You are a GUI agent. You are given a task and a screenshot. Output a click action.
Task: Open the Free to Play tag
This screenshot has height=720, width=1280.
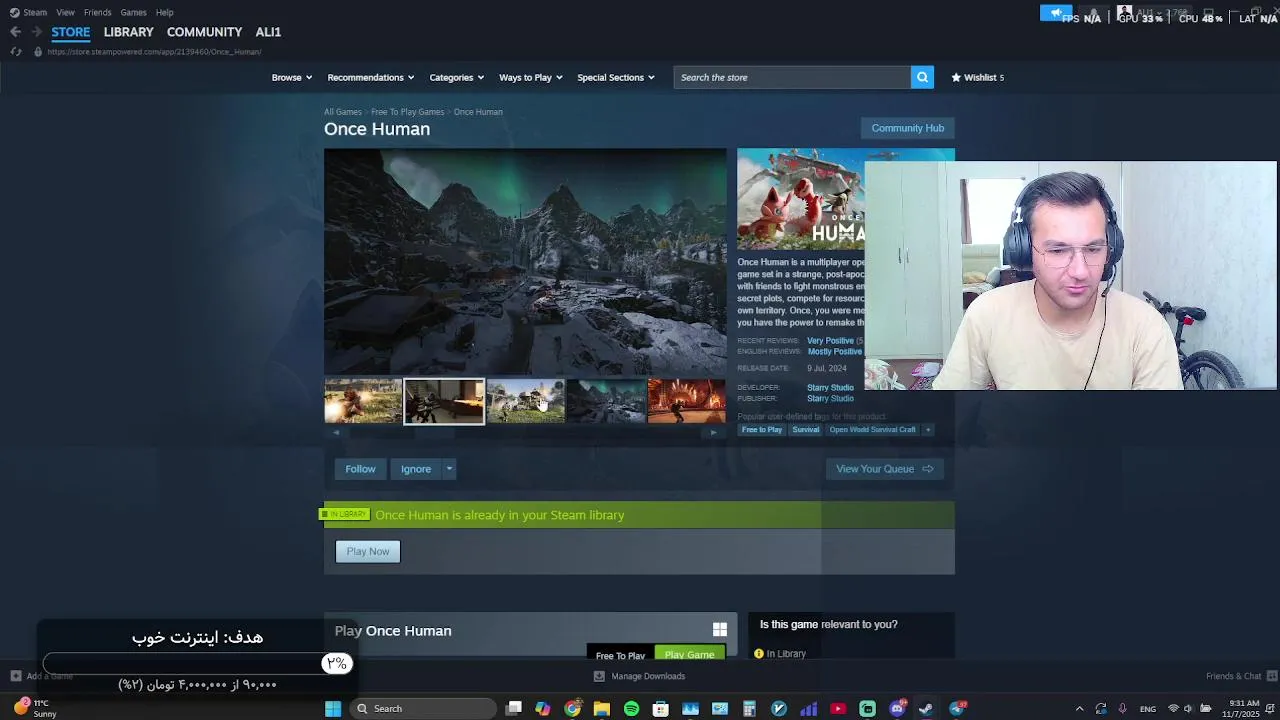(x=762, y=430)
